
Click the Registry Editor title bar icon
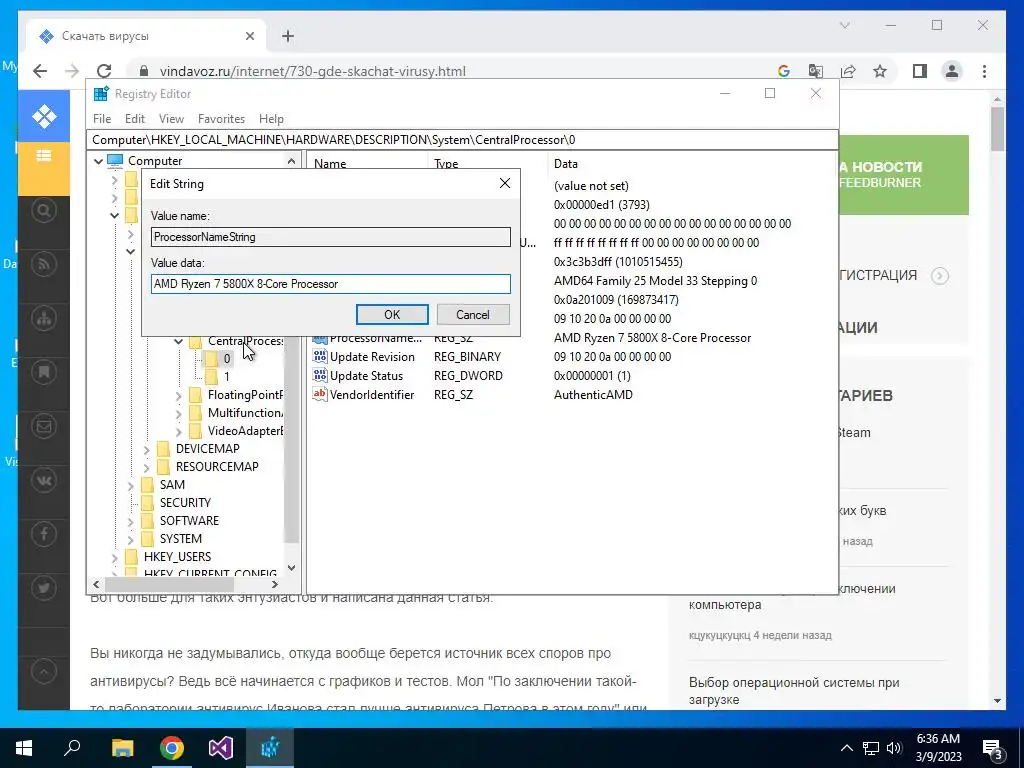point(101,93)
